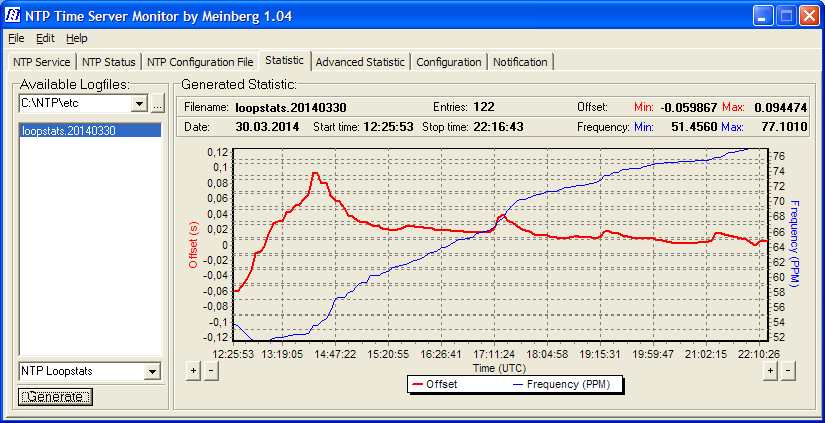Select loopstats.20140330 in the logfile list
The image size is (825, 423).
click(x=68, y=130)
